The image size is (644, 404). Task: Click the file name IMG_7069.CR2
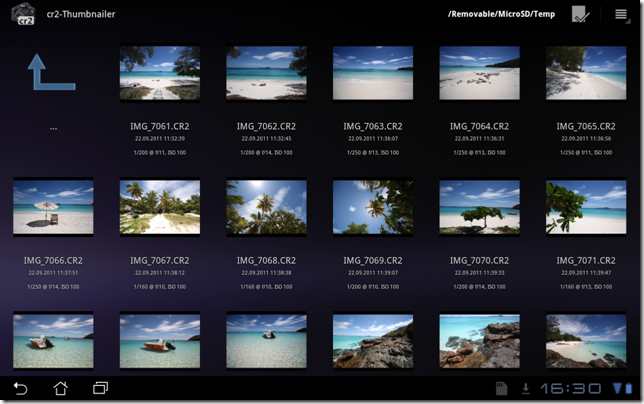click(373, 261)
